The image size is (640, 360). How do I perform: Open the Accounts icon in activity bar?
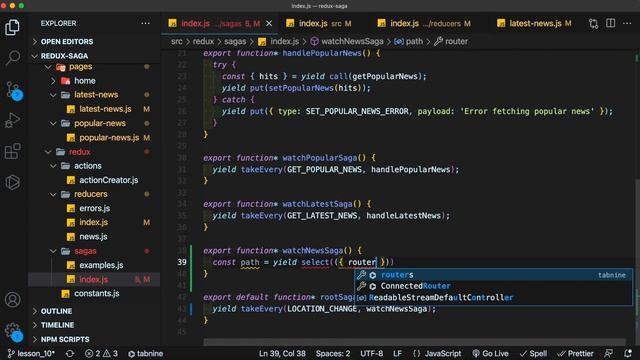[12, 300]
